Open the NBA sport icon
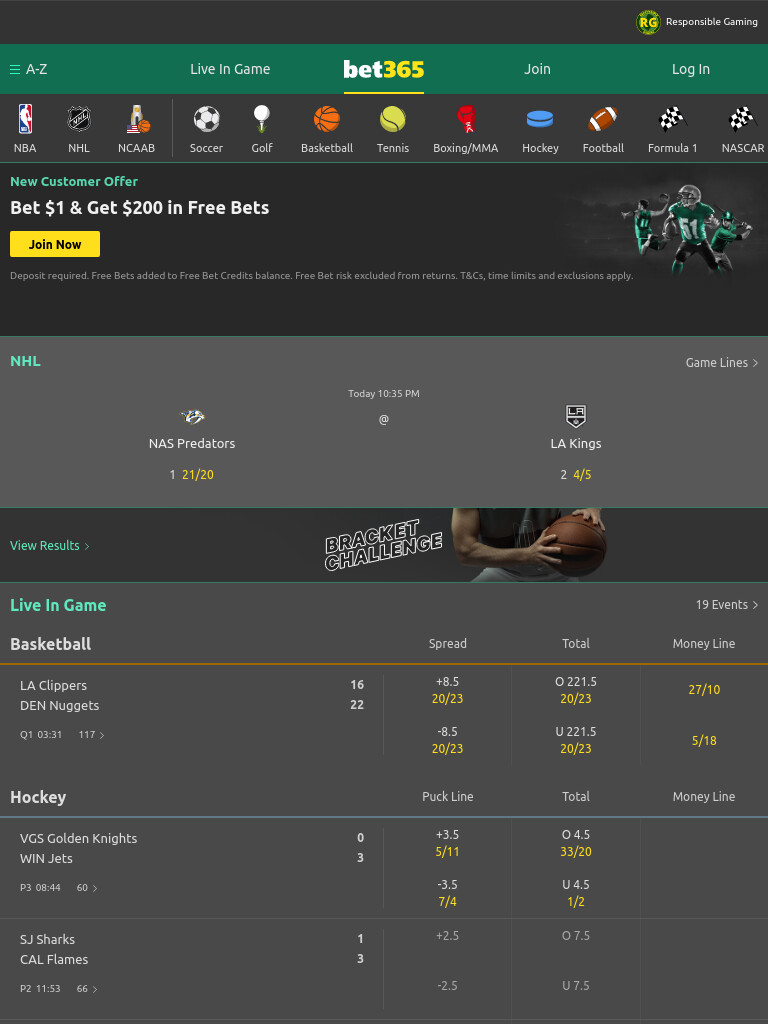Image resolution: width=768 pixels, height=1024 pixels. pyautogui.click(x=25, y=119)
